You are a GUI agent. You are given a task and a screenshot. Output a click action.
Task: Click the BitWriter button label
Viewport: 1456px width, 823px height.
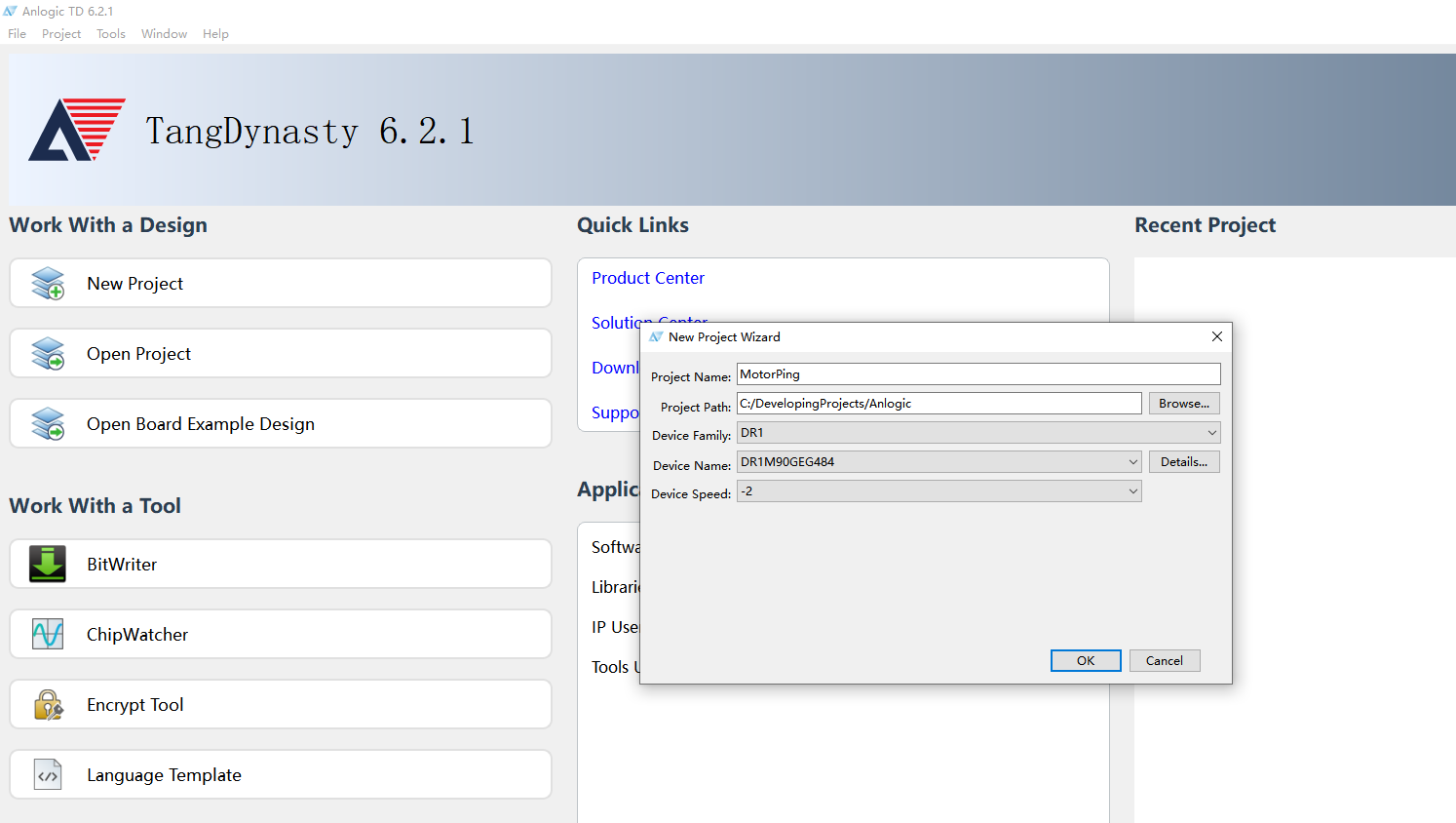point(122,565)
